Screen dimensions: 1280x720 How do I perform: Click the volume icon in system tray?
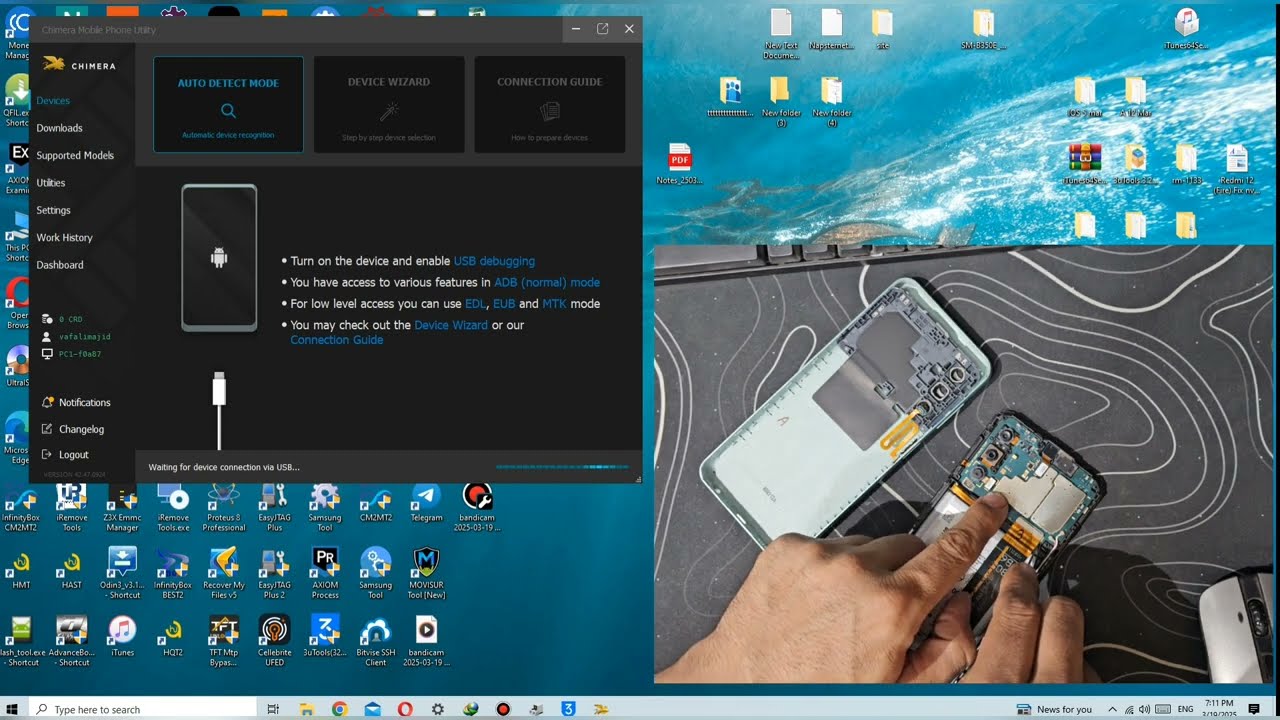[x=1145, y=709]
